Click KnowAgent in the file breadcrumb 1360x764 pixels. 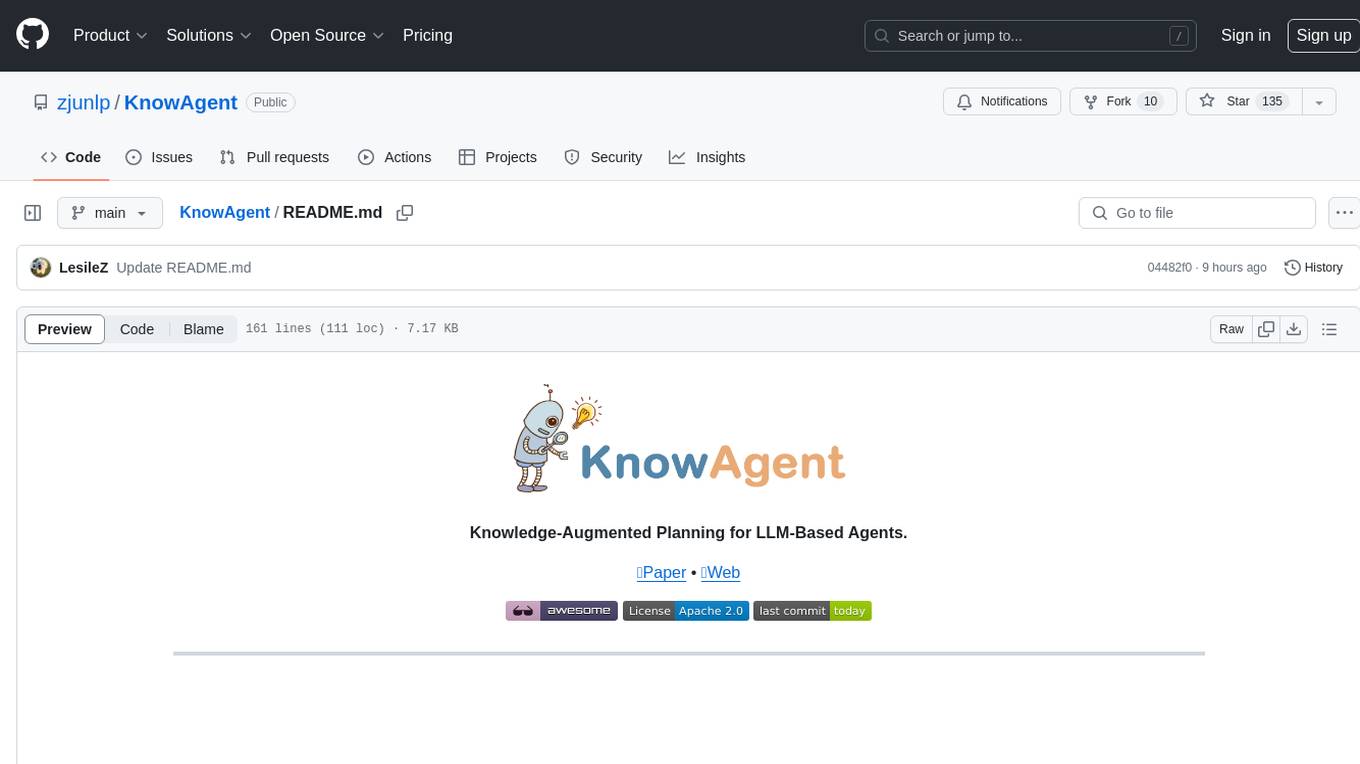(x=224, y=213)
